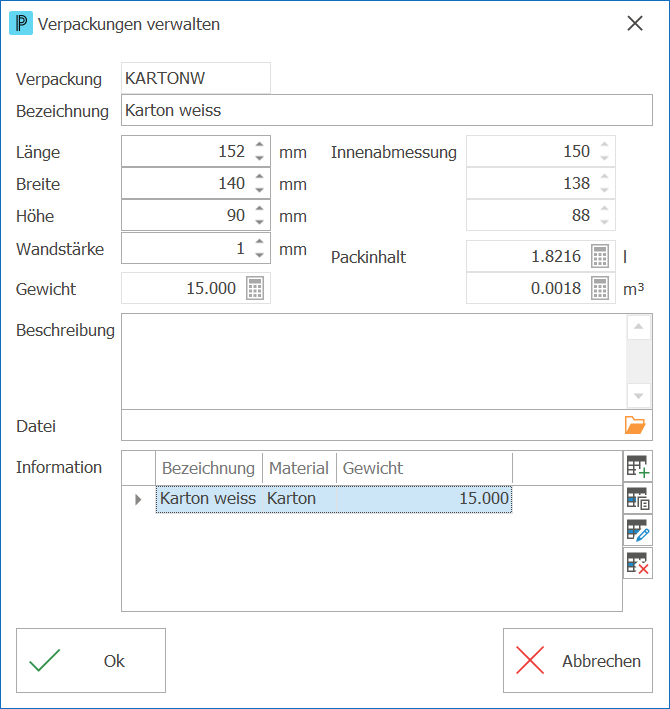Open calculator for Gewicht field

[x=255, y=288]
